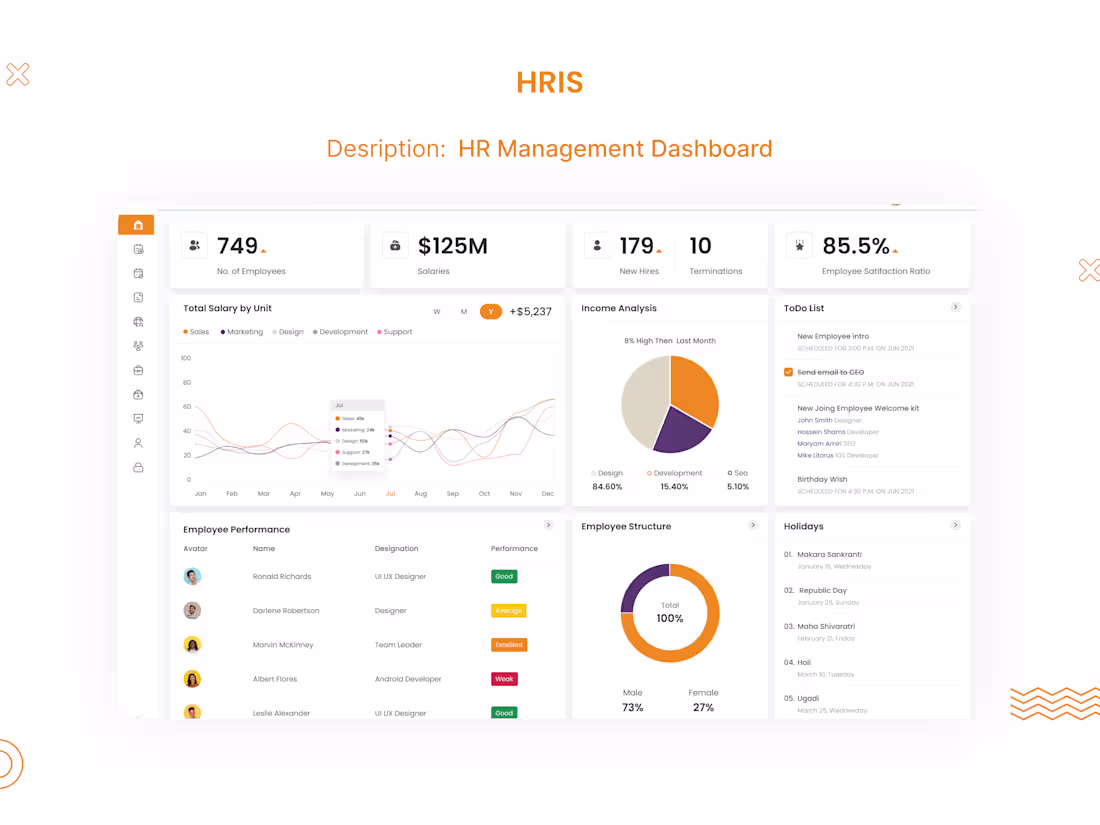
Task: Select the globe search icon in sidebar
Action: [x=137, y=321]
